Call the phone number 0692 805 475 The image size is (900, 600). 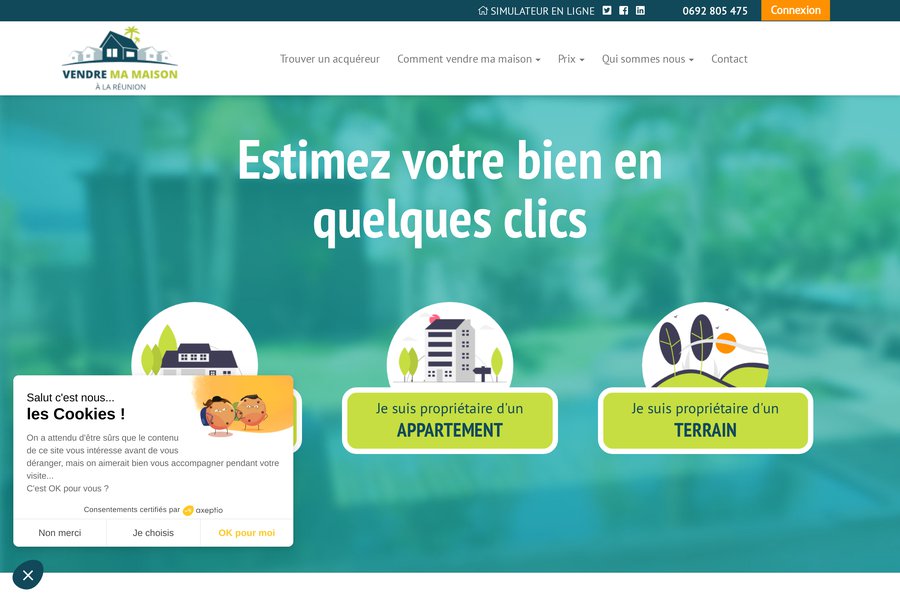(715, 11)
